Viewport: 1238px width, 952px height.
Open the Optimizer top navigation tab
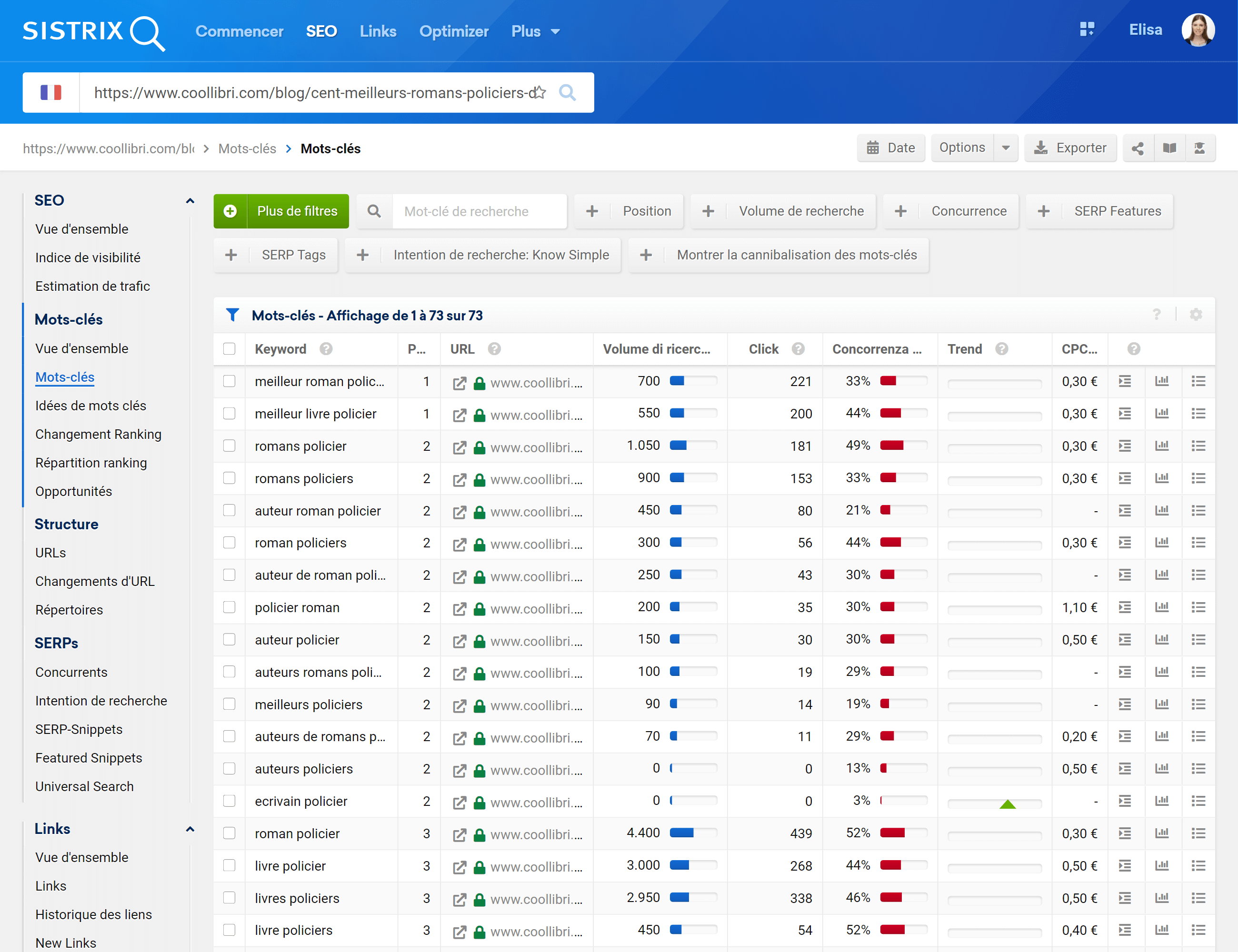[x=453, y=31]
